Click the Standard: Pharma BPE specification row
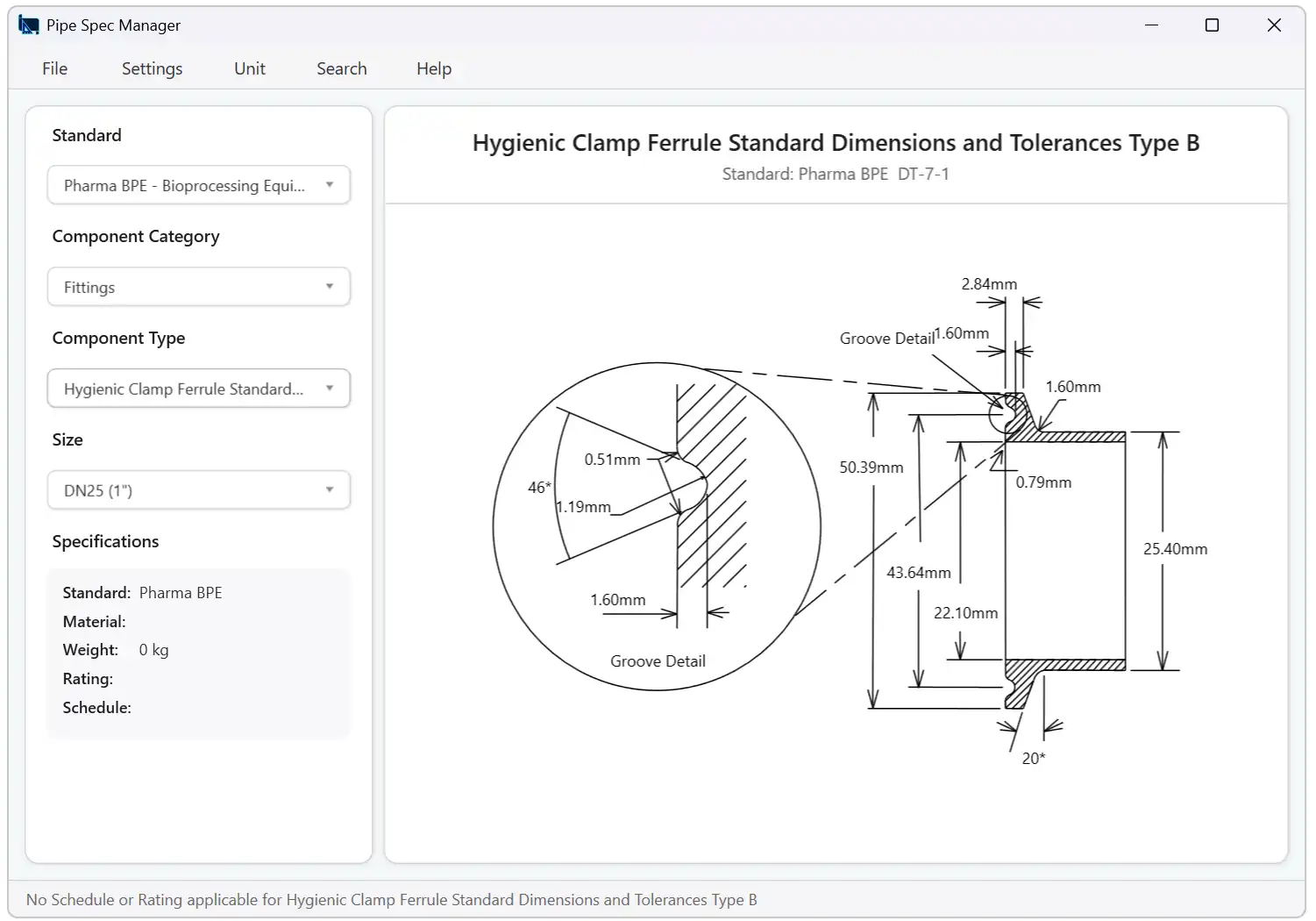Image resolution: width=1316 pixels, height=921 pixels. click(x=142, y=593)
